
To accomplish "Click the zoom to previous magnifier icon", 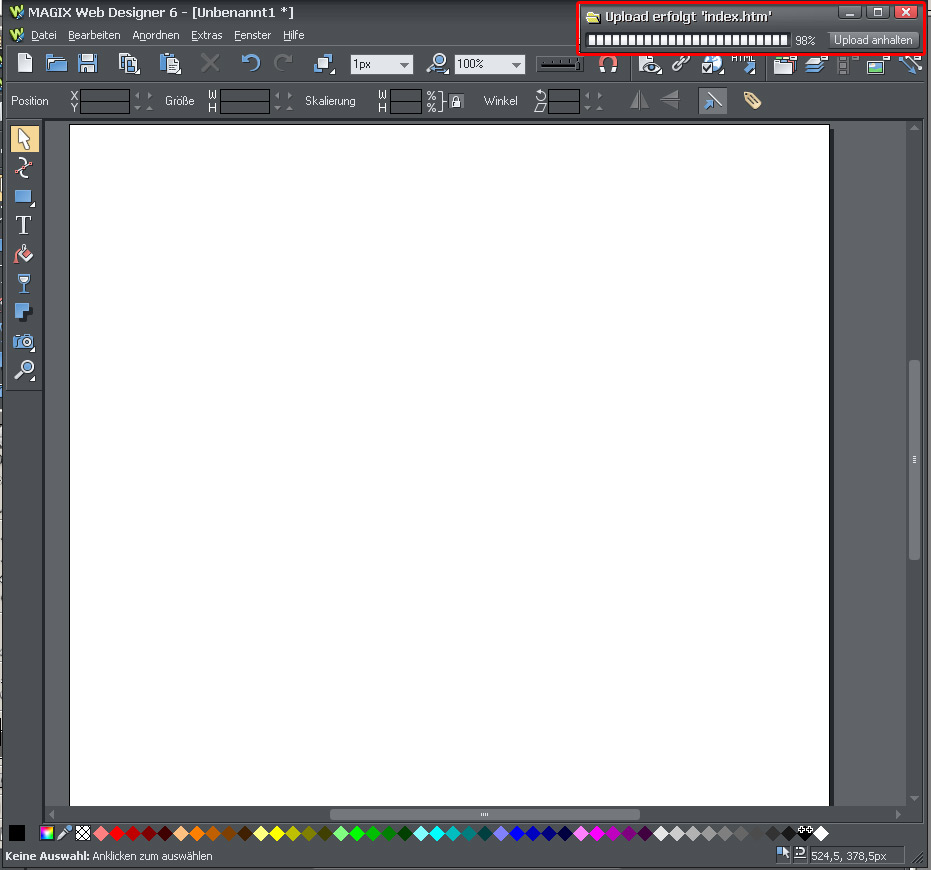I will 438,64.
